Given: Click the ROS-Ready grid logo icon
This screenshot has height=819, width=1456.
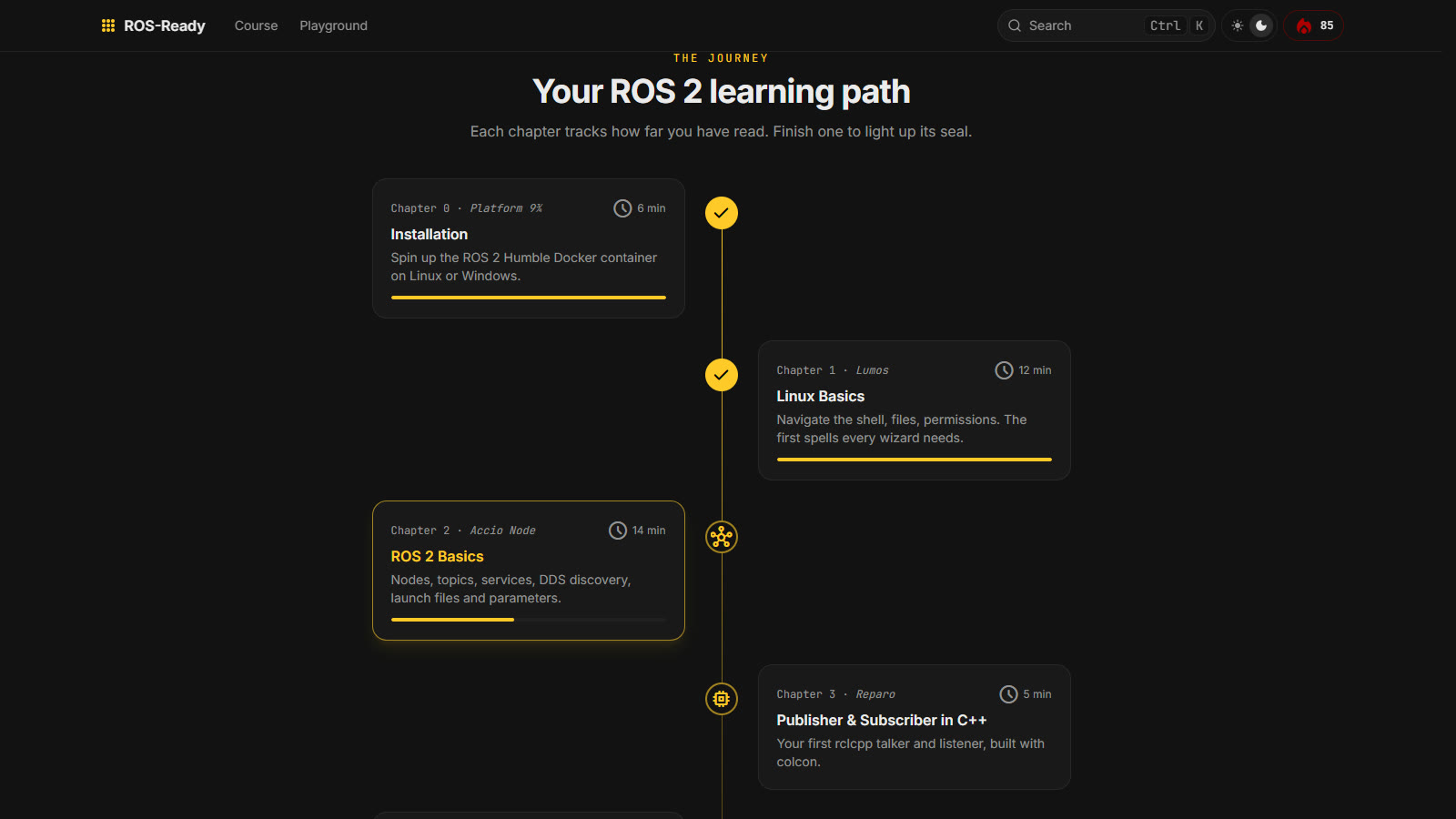Looking at the screenshot, I should pos(108,25).
